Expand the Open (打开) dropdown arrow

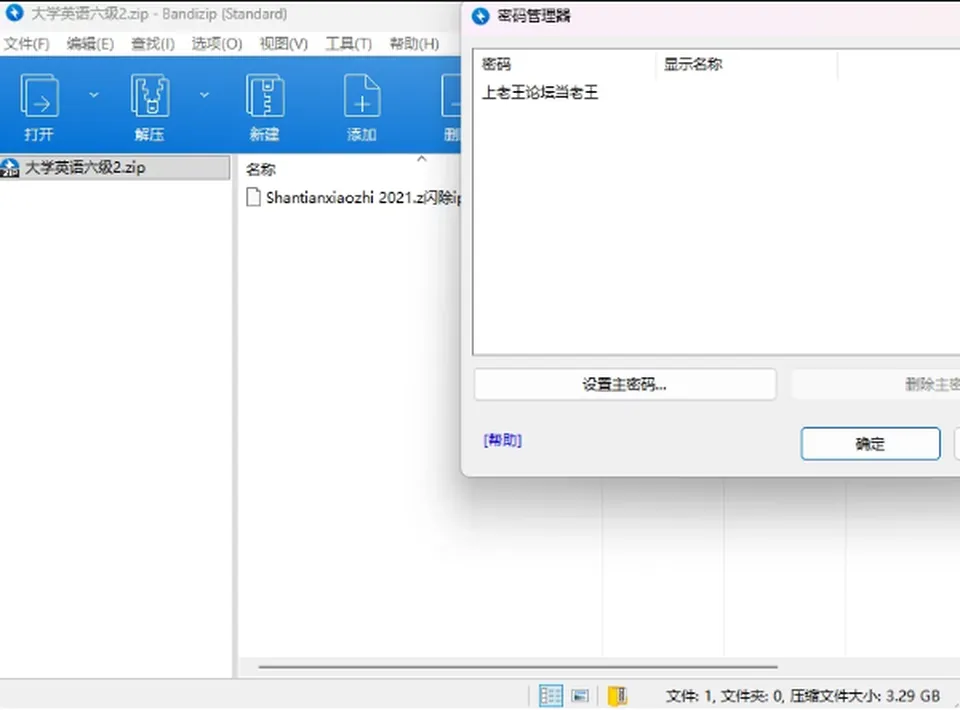click(x=94, y=95)
